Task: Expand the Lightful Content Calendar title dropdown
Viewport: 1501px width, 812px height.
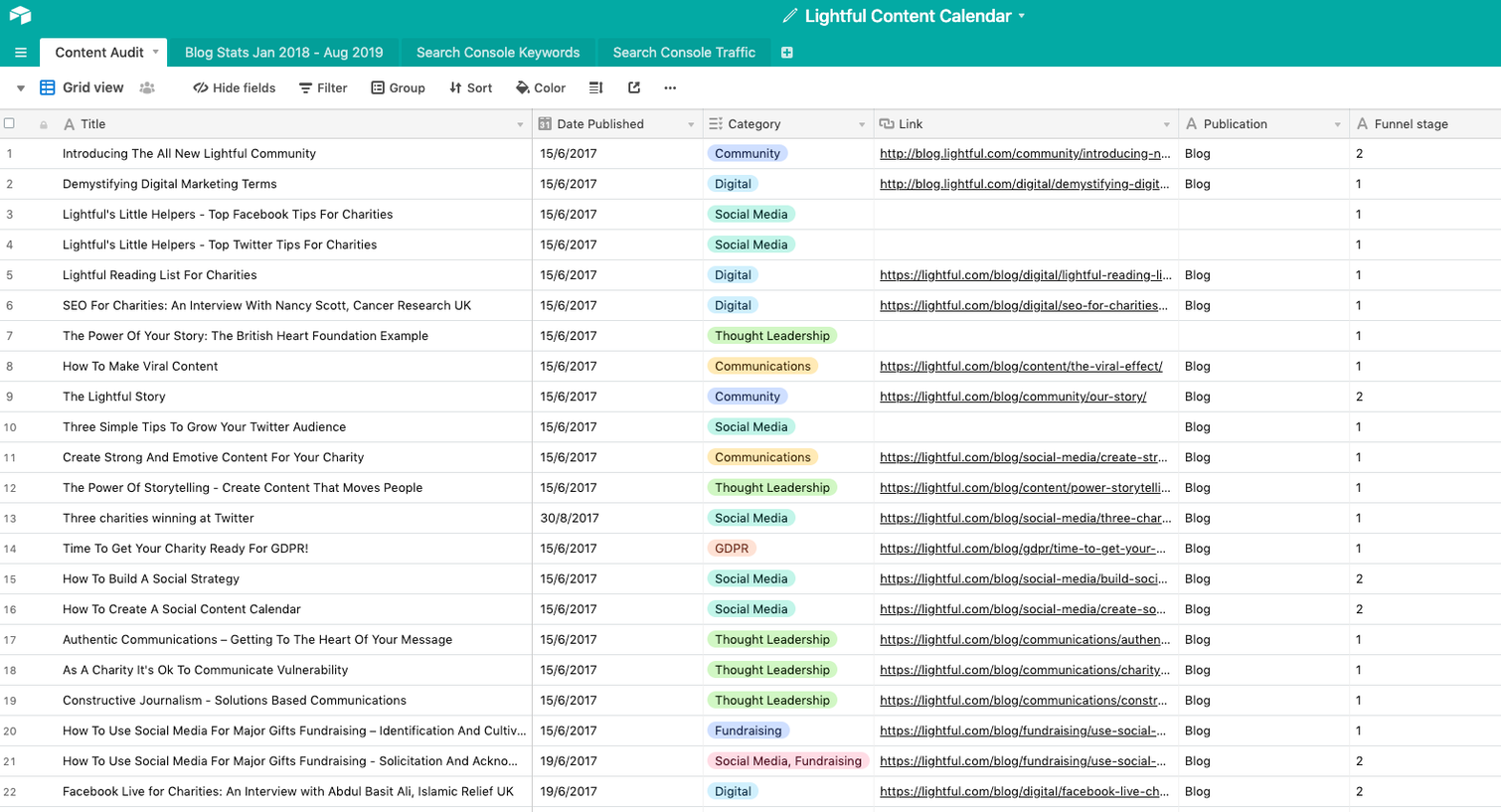Action: 1022,16
